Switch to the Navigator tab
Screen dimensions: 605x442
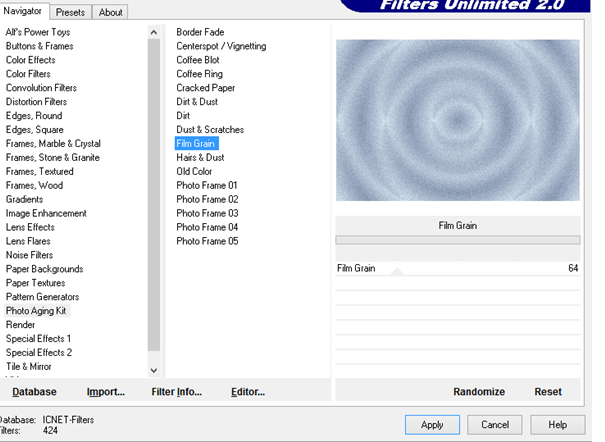click(23, 11)
